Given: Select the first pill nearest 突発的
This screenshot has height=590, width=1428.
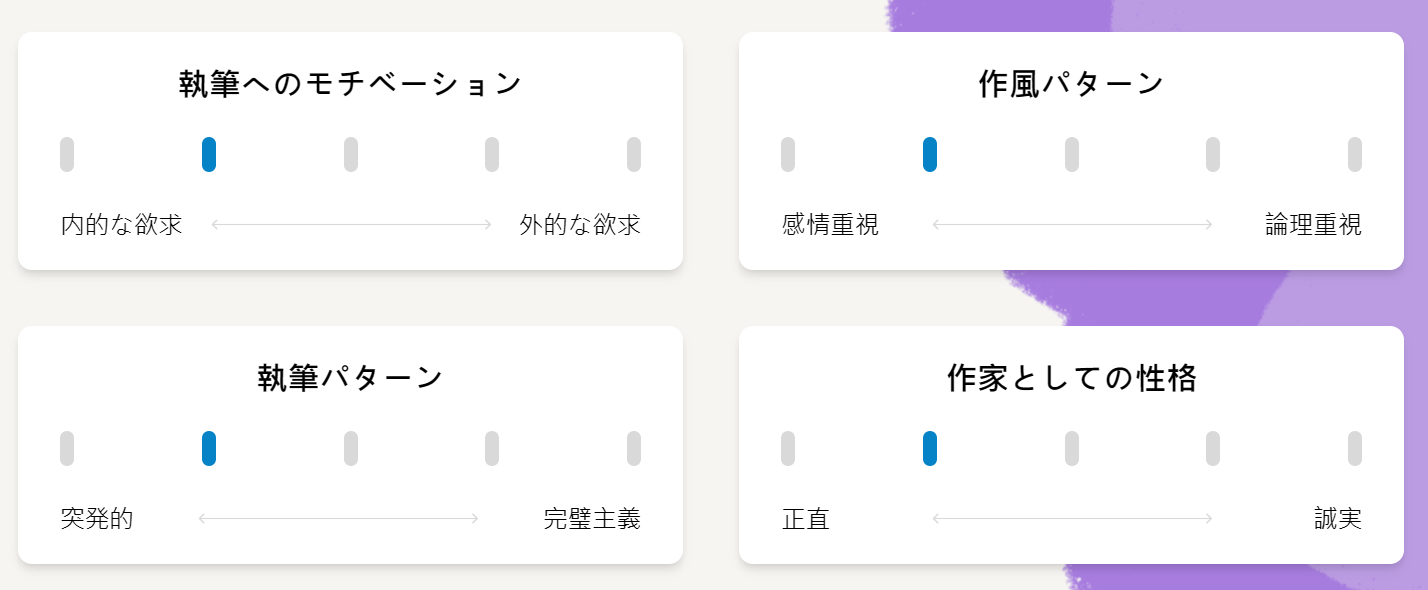Looking at the screenshot, I should (67, 449).
